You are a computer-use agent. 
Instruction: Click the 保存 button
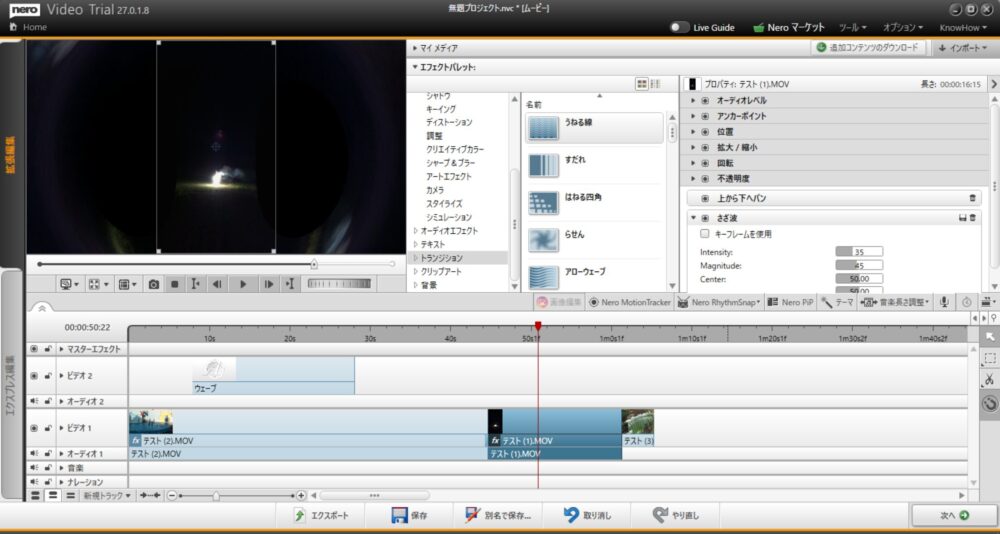[x=409, y=515]
